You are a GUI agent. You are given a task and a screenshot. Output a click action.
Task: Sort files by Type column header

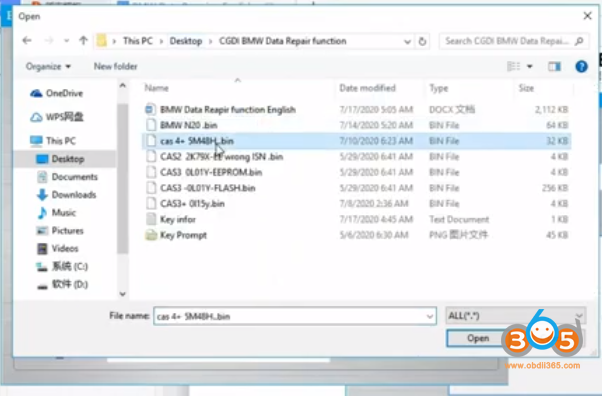tap(438, 88)
